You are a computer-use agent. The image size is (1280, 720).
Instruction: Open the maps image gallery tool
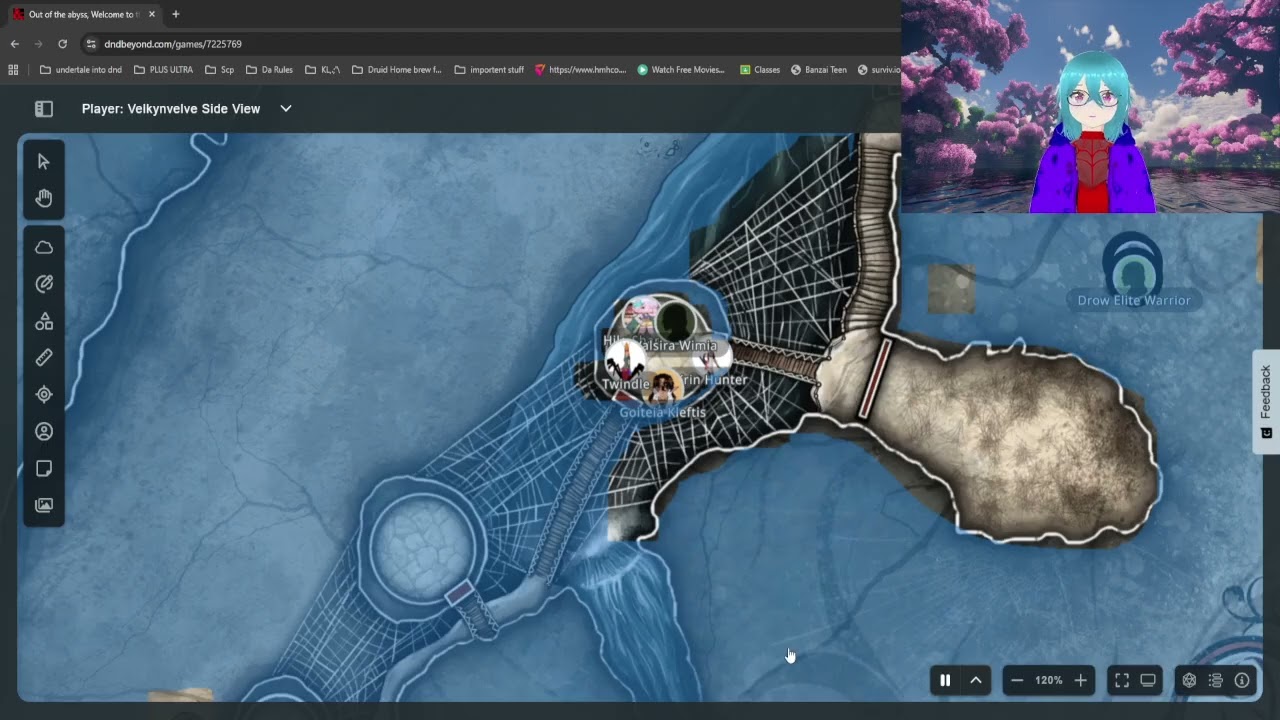(x=44, y=505)
